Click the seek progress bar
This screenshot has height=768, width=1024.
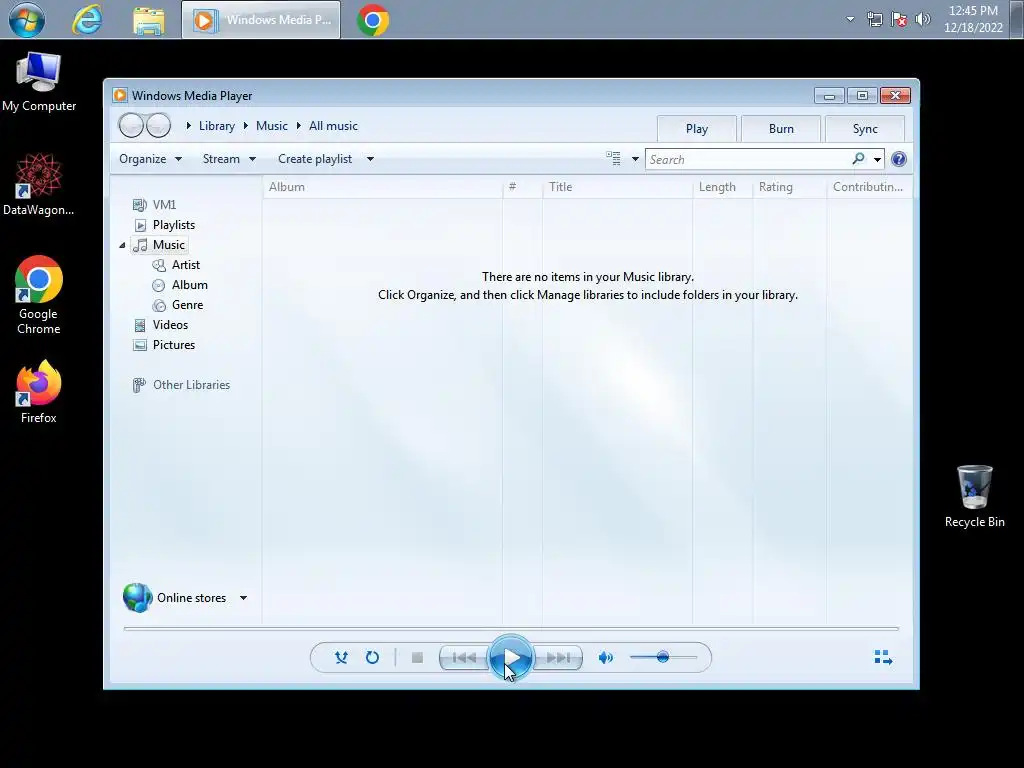tap(511, 628)
